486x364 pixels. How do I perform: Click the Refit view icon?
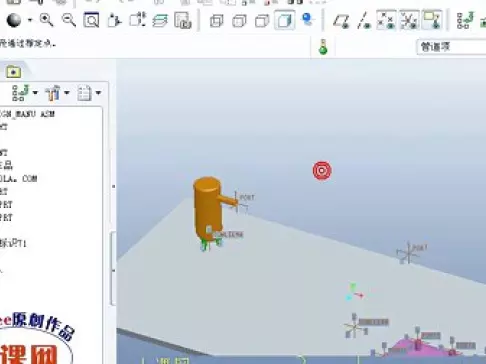91,20
